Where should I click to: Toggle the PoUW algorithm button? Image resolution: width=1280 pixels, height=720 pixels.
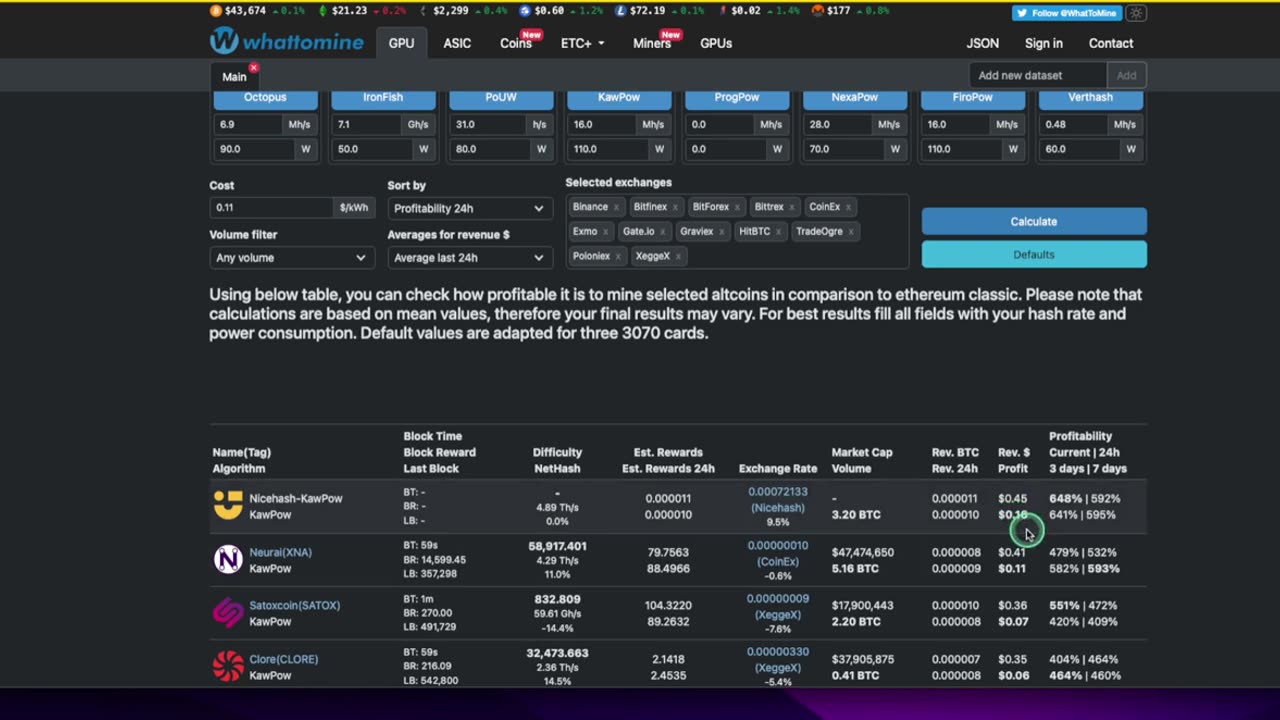(x=501, y=98)
